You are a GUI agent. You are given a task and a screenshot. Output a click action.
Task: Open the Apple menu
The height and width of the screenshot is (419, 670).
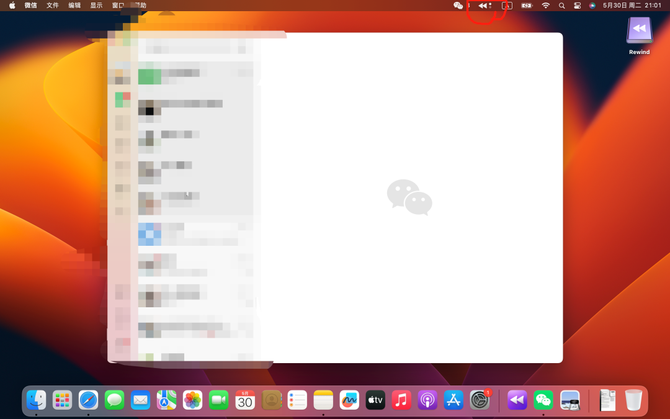click(12, 6)
